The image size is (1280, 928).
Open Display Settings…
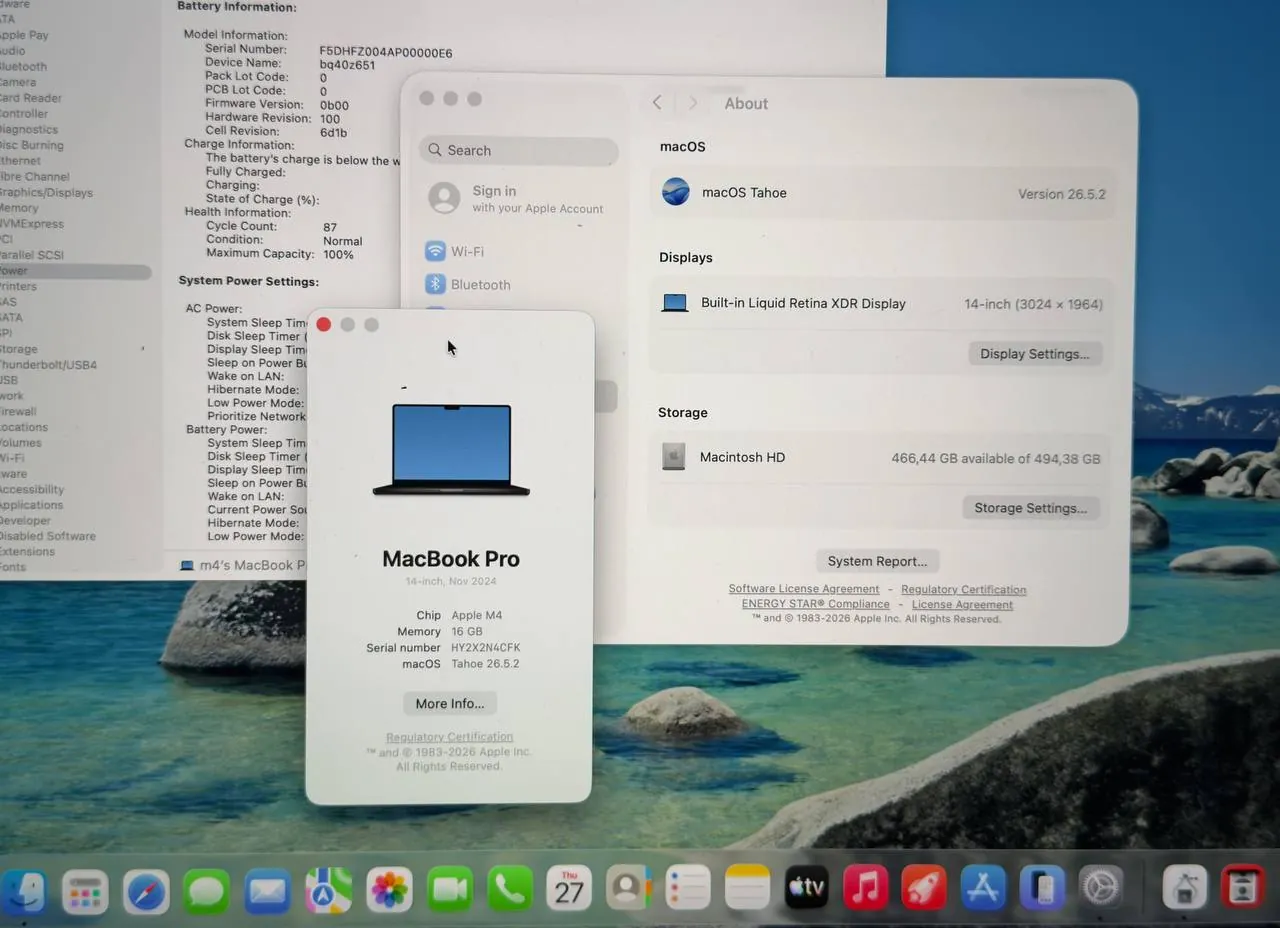point(1035,354)
